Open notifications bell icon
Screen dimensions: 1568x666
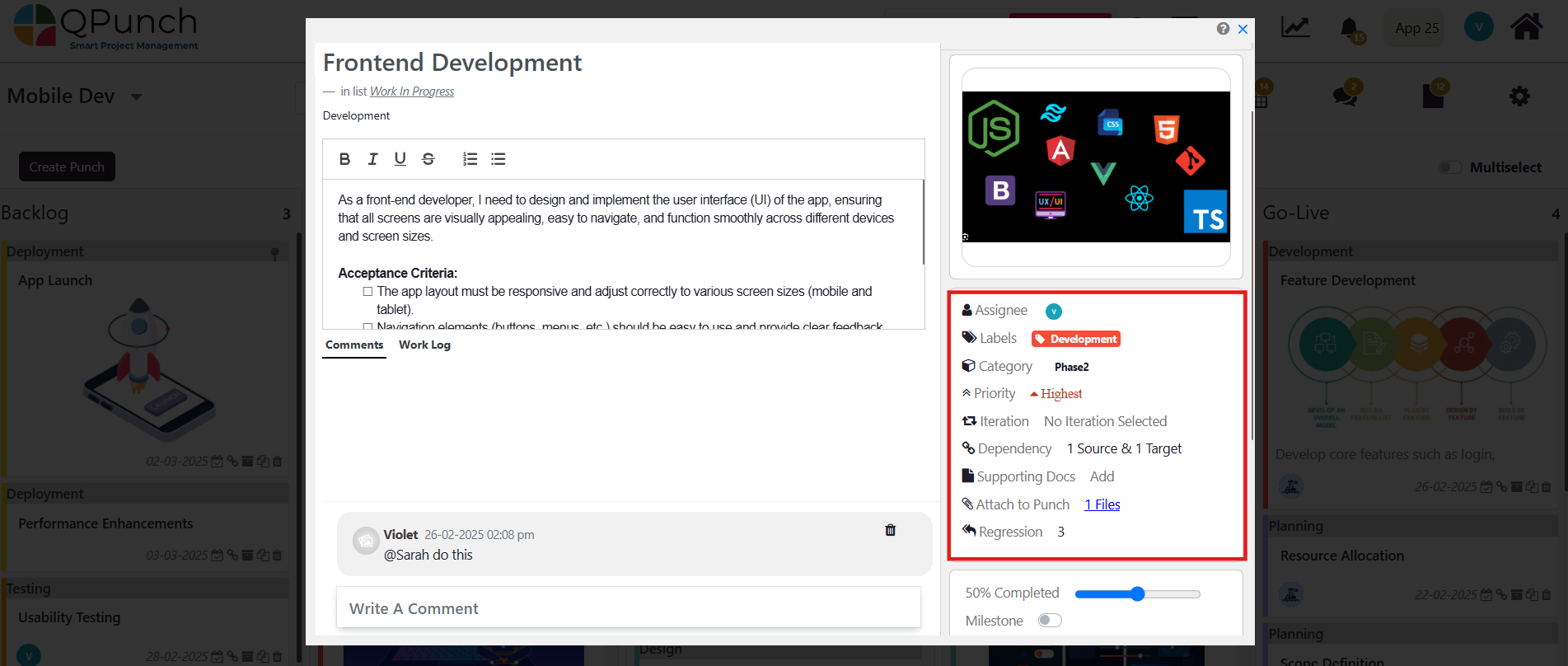[x=1349, y=28]
